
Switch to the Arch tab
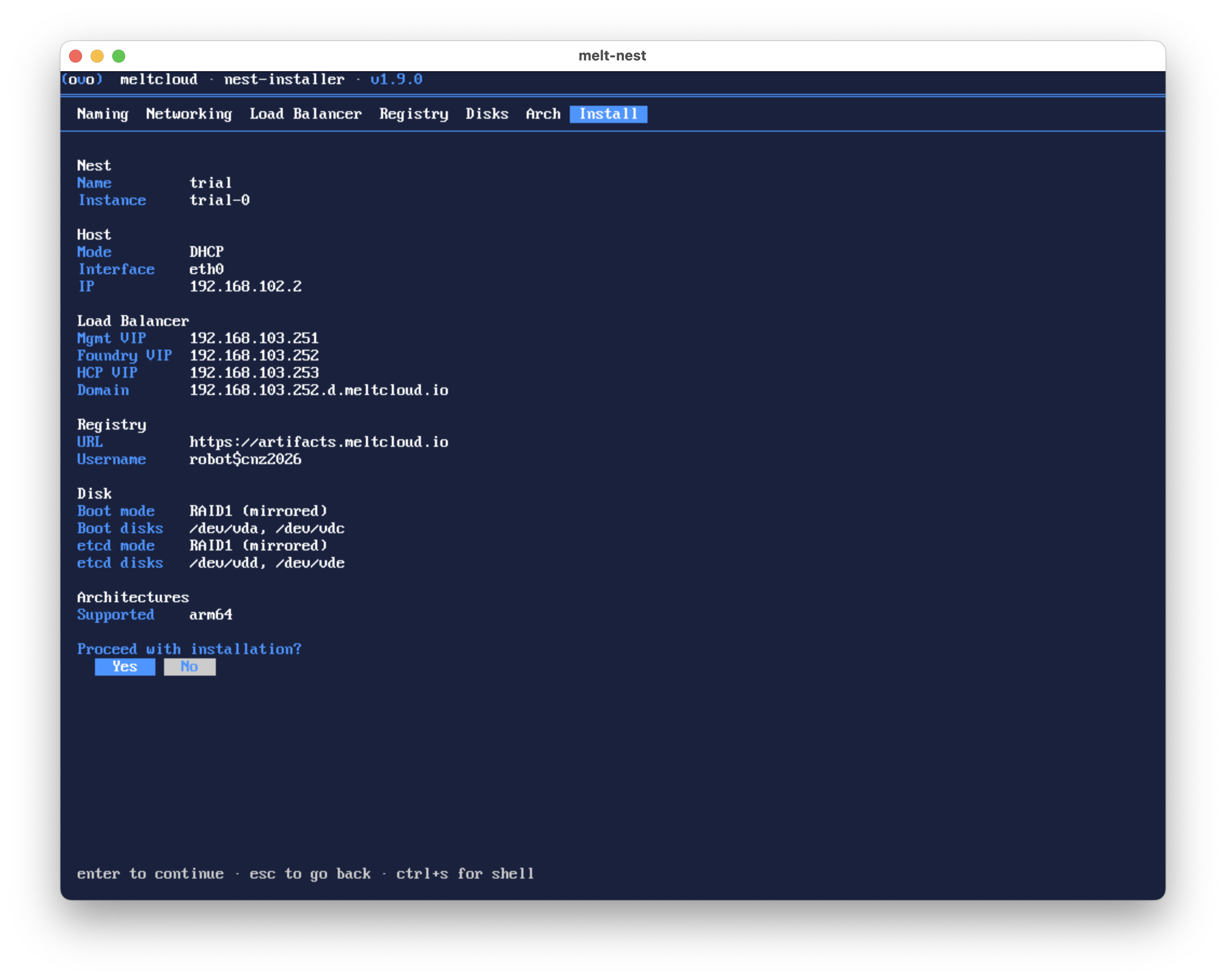tap(543, 114)
